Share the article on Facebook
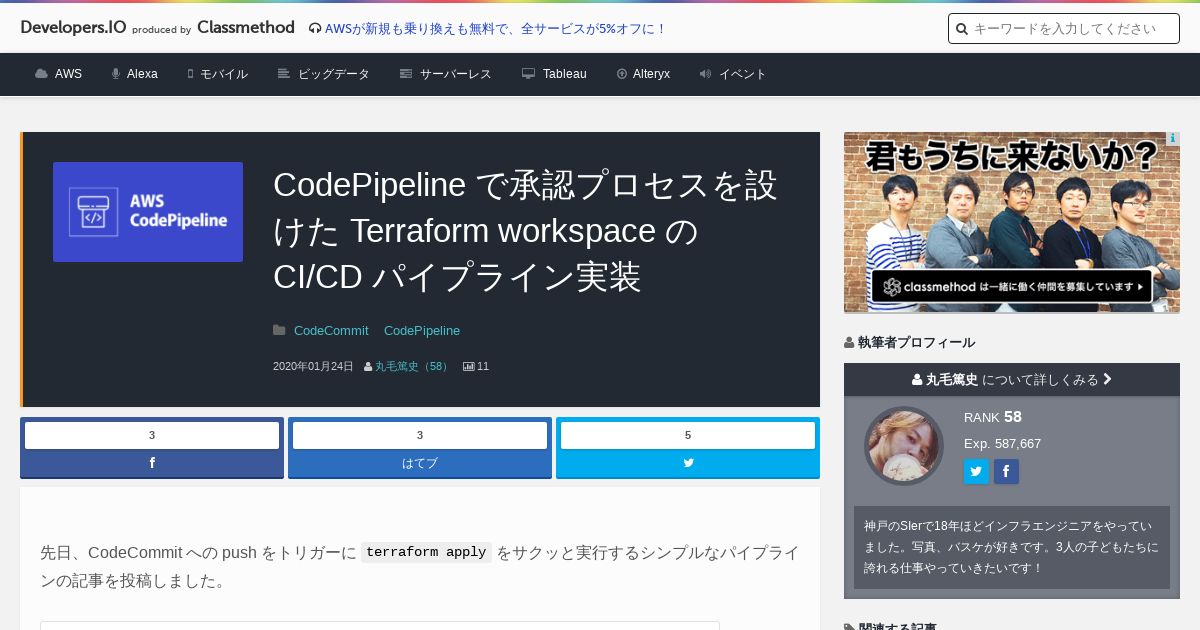1200x630 pixels. pos(152,463)
